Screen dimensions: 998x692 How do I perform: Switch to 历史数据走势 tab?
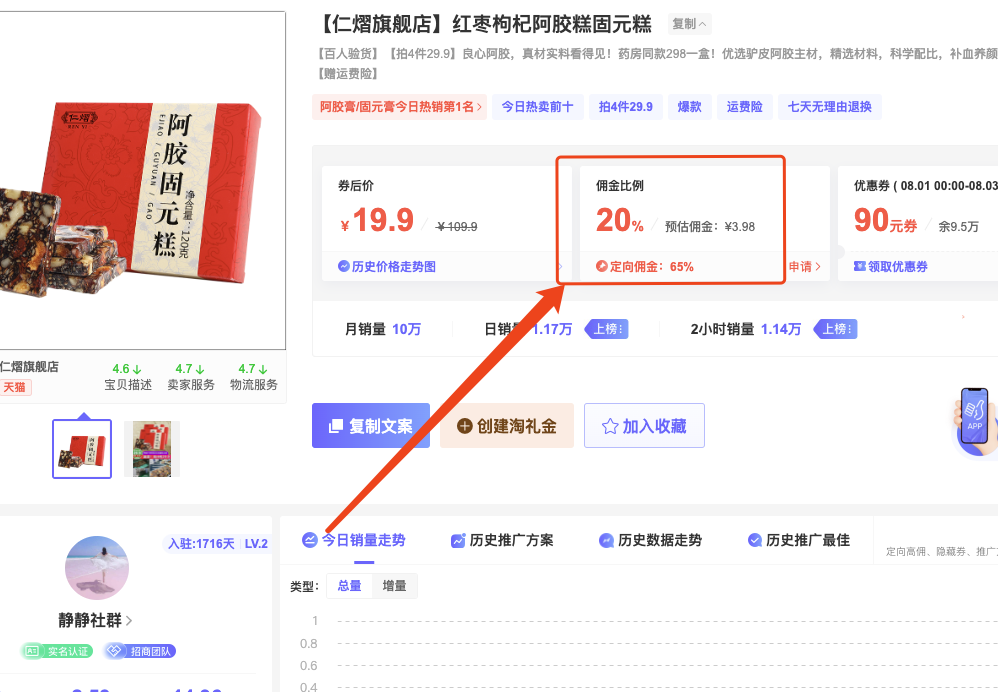point(650,540)
